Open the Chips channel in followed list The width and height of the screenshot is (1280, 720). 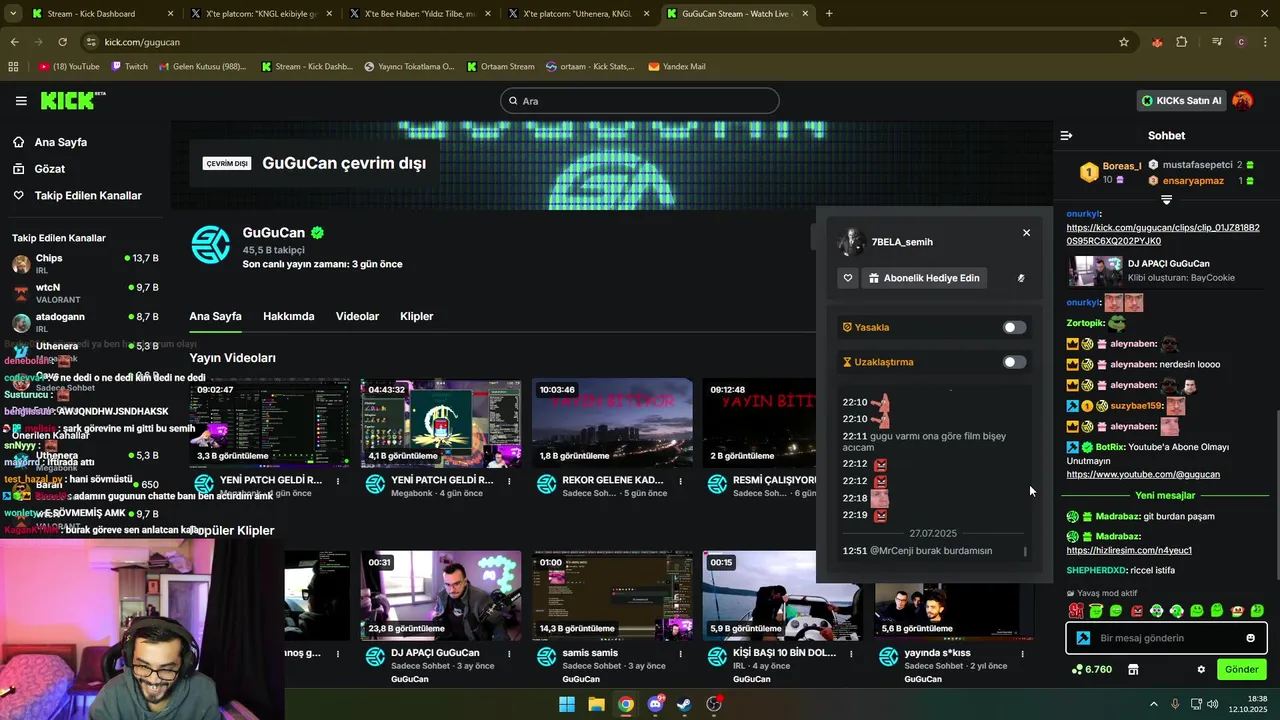85,263
